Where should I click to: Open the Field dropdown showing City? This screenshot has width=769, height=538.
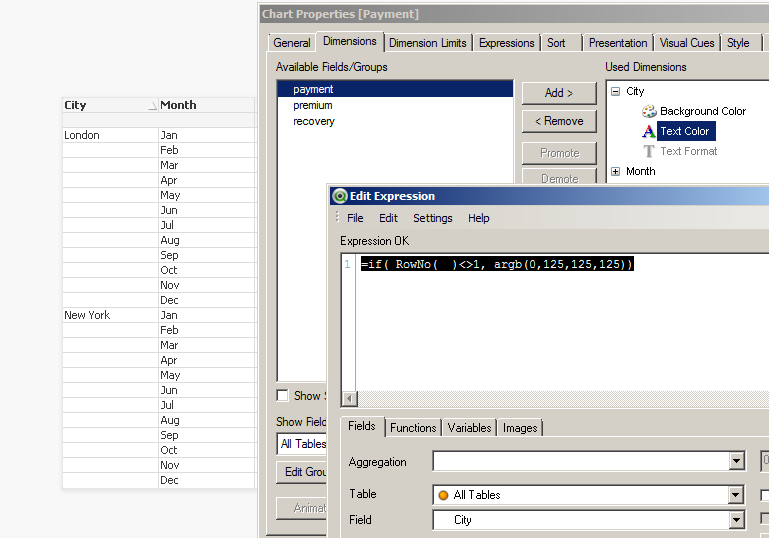pos(736,520)
